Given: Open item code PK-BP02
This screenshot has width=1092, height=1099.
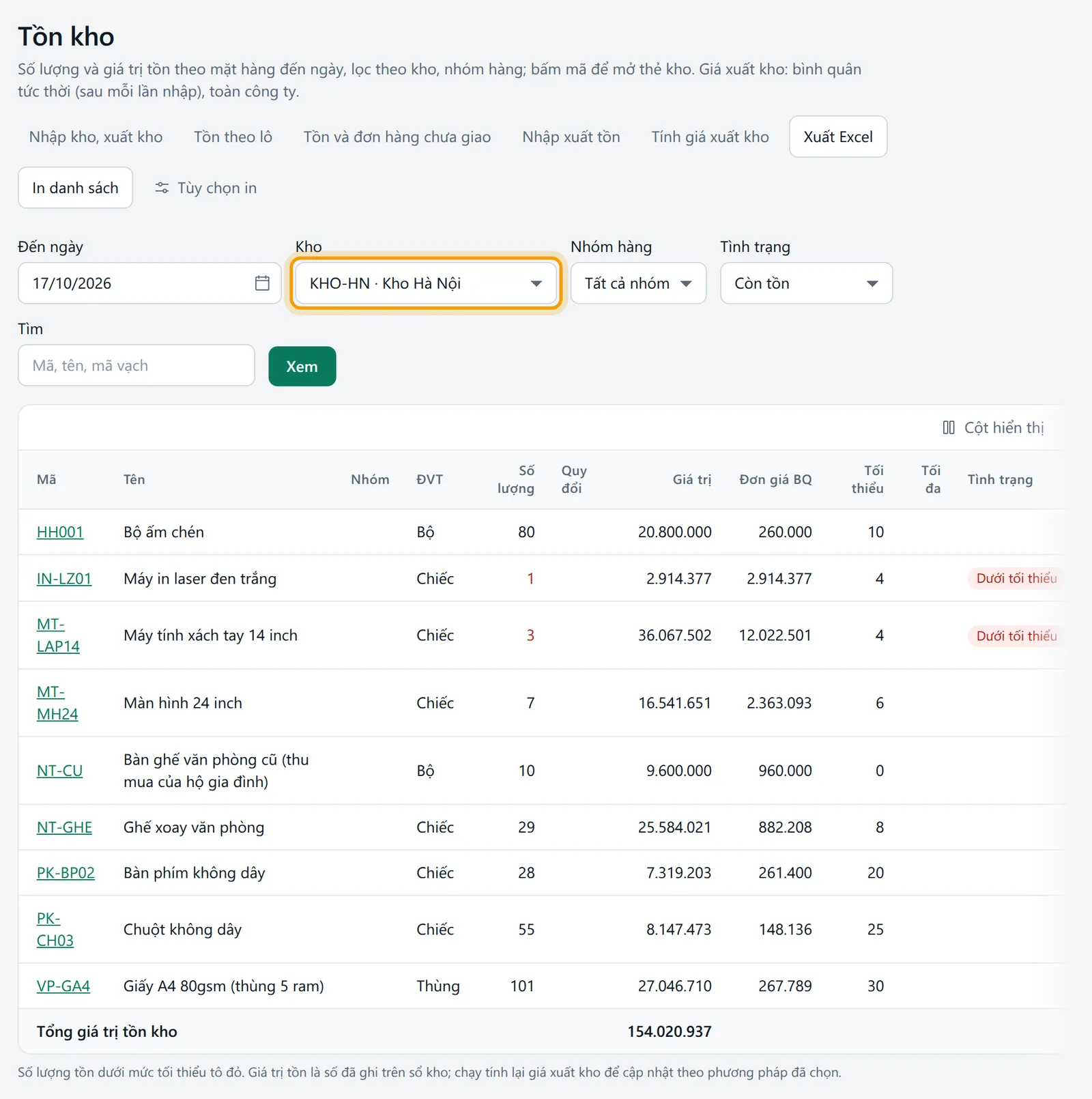Looking at the screenshot, I should [x=66, y=872].
